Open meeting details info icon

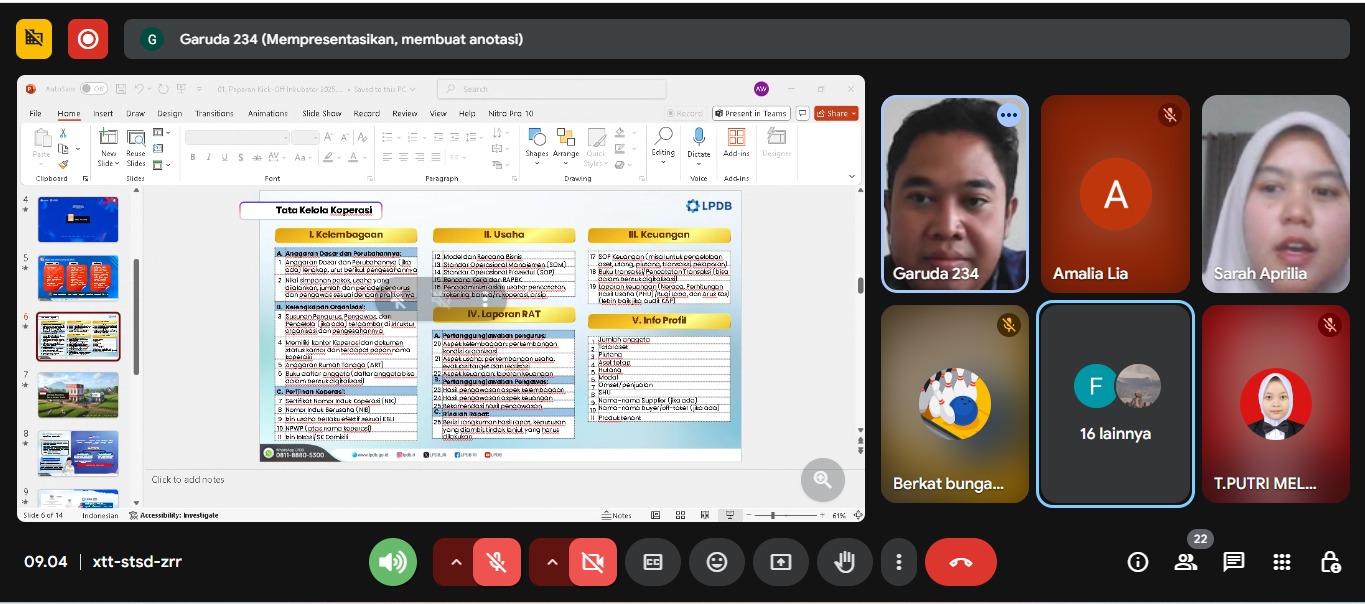pos(1138,562)
